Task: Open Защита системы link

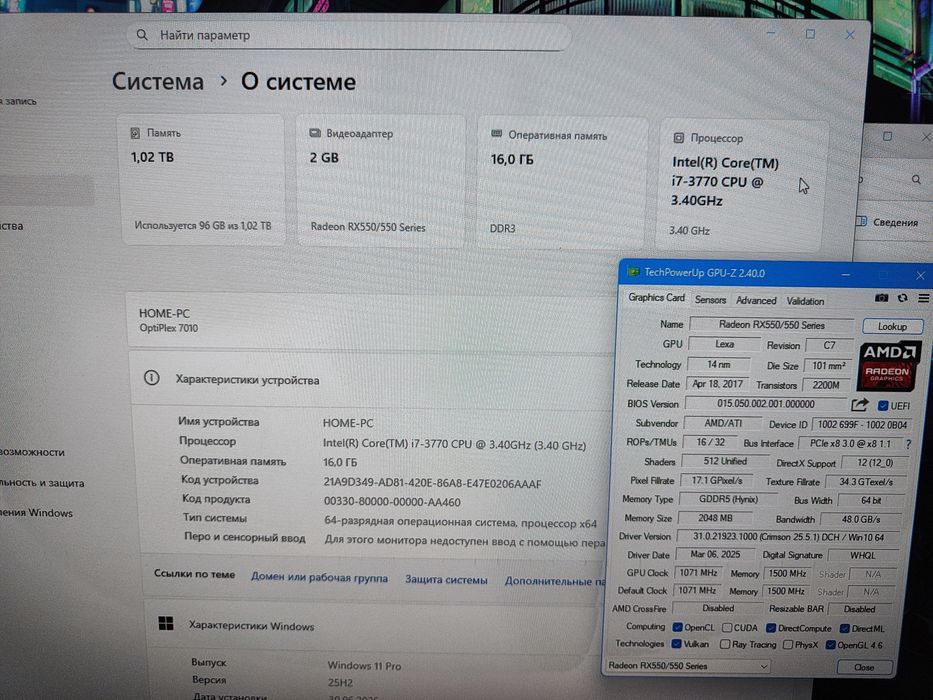Action: coord(446,579)
